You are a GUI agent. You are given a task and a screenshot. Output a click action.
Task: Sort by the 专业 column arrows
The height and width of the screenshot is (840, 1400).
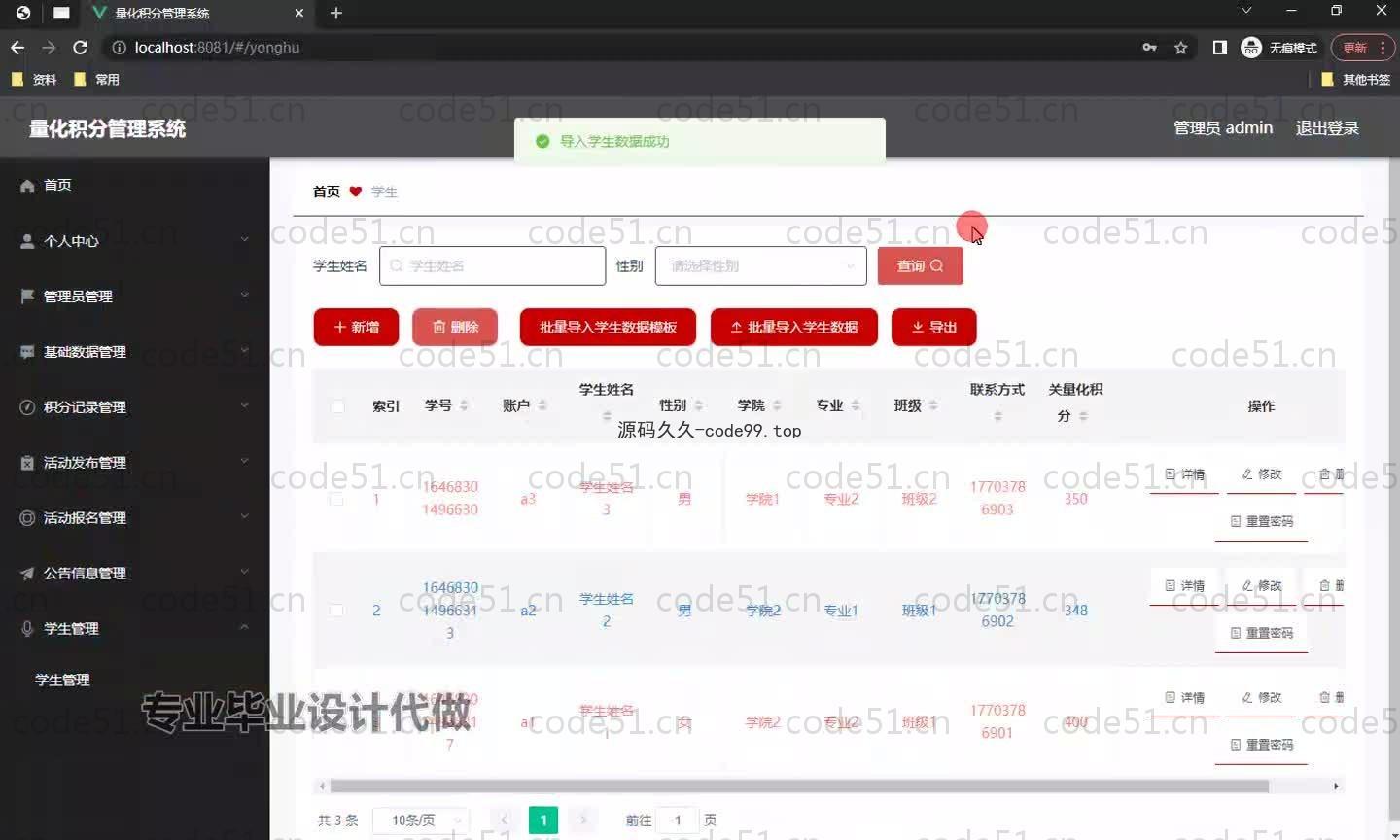856,405
